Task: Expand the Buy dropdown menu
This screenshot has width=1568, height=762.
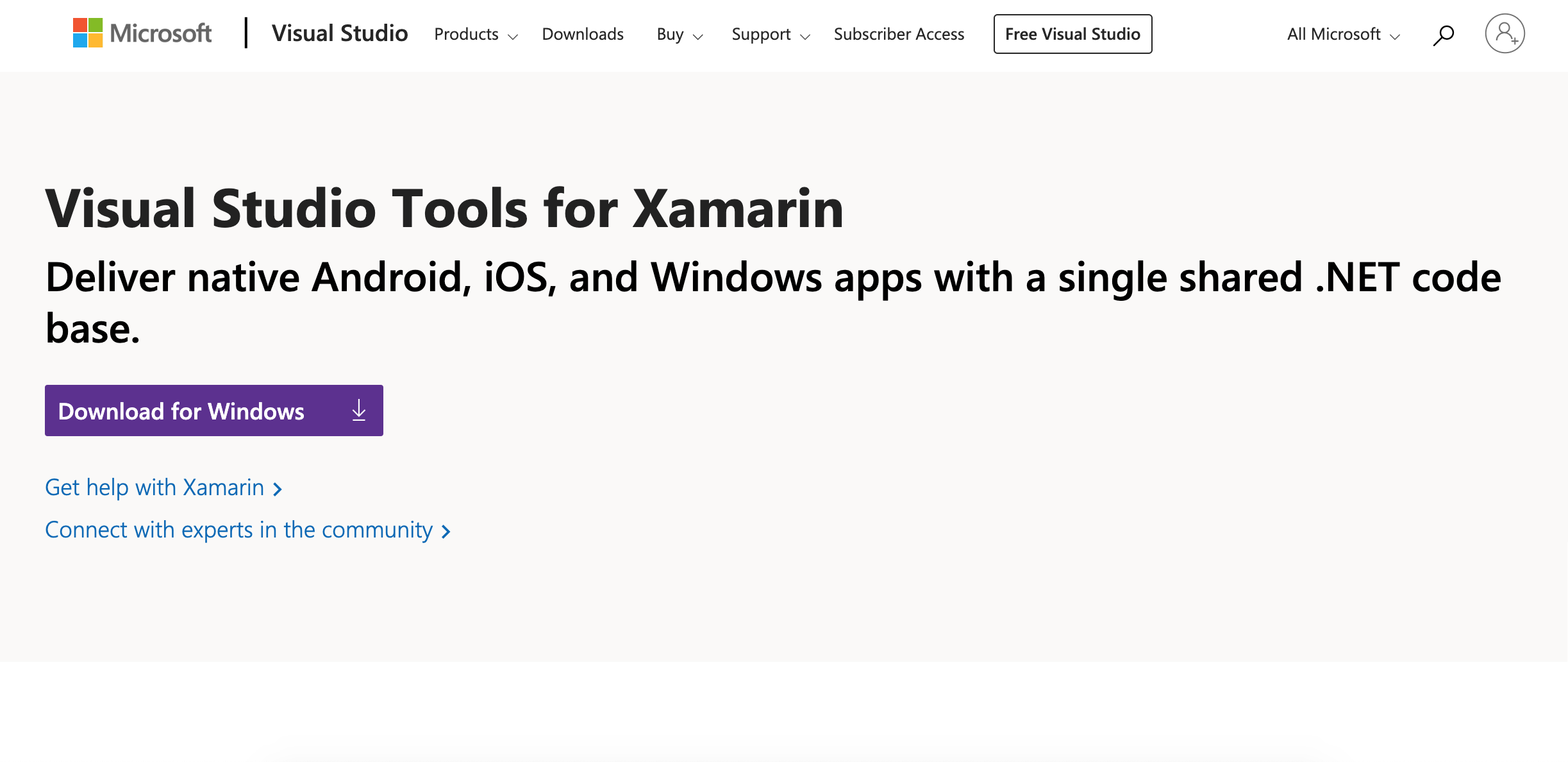Action: pos(680,35)
